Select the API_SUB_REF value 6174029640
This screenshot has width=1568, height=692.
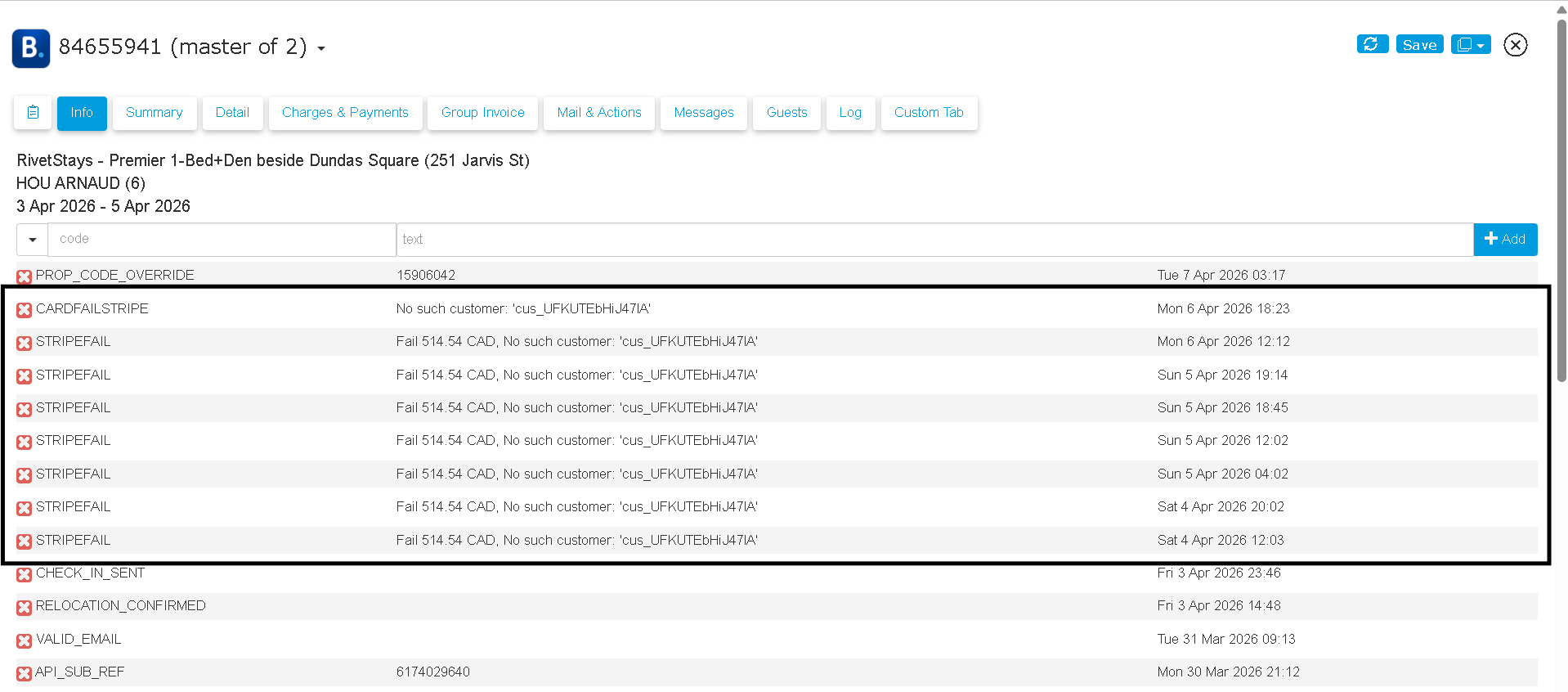(x=433, y=672)
